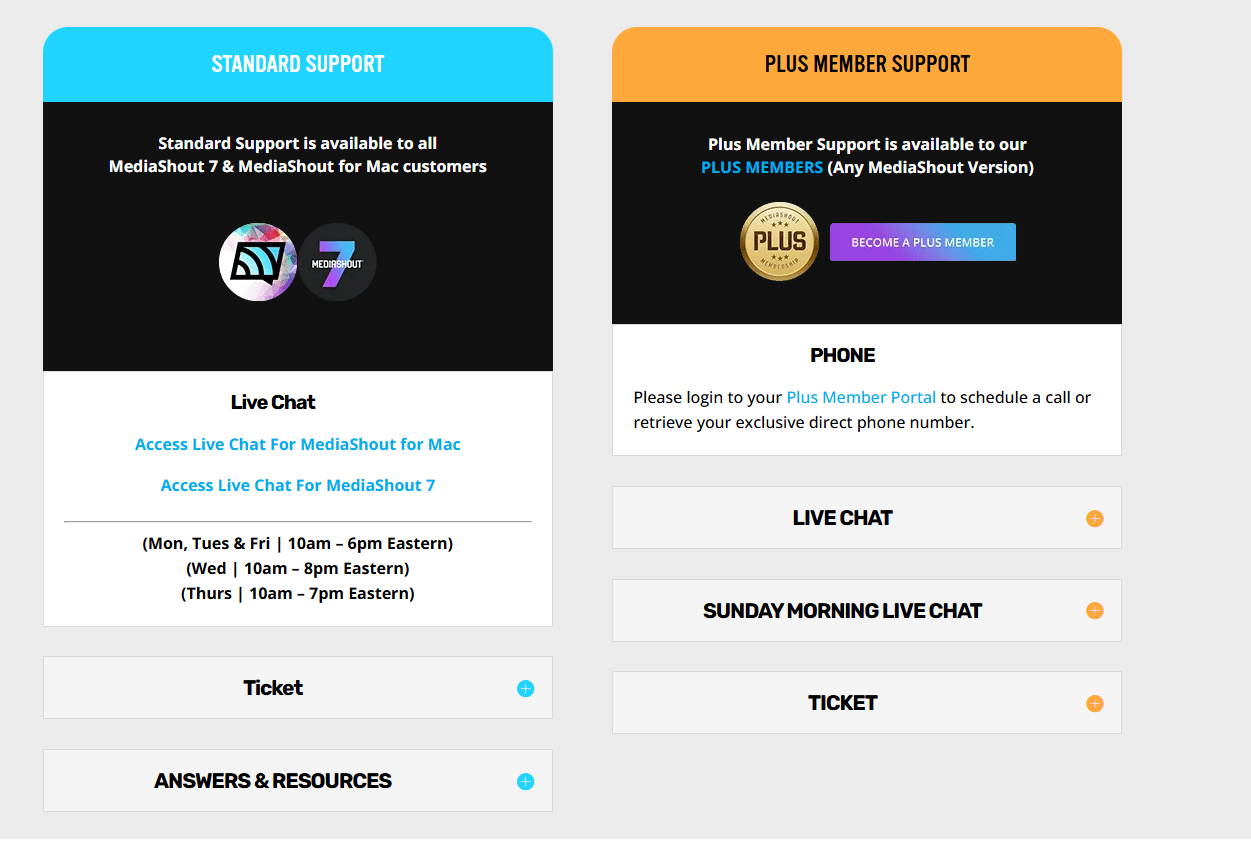Click the orange plus icon next to Live Chat
The image size is (1251, 842).
click(1095, 518)
